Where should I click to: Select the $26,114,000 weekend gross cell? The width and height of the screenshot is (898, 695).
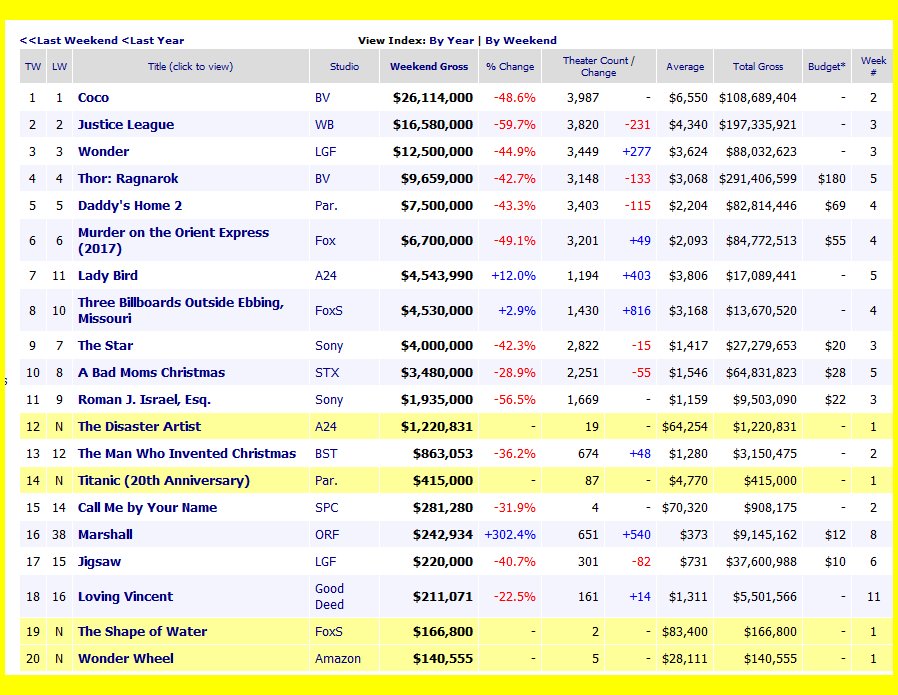[433, 98]
